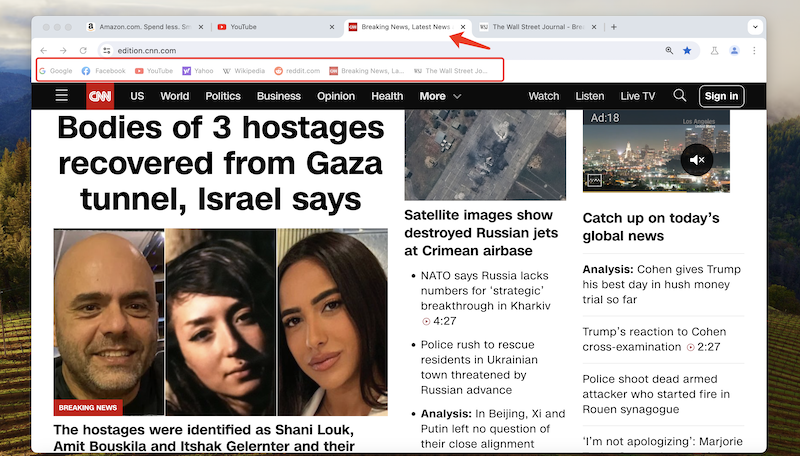This screenshot has width=800, height=456.
Task: Click the CNN logo
Action: click(x=100, y=96)
